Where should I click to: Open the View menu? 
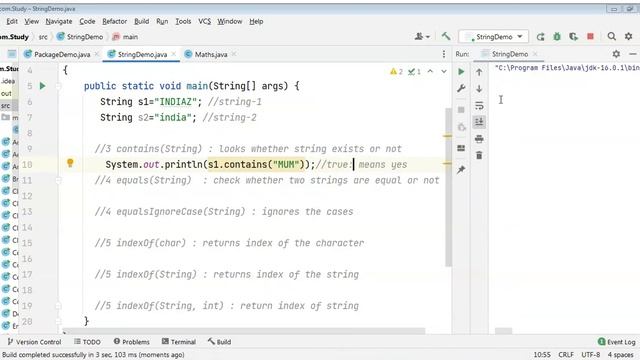point(31,21)
